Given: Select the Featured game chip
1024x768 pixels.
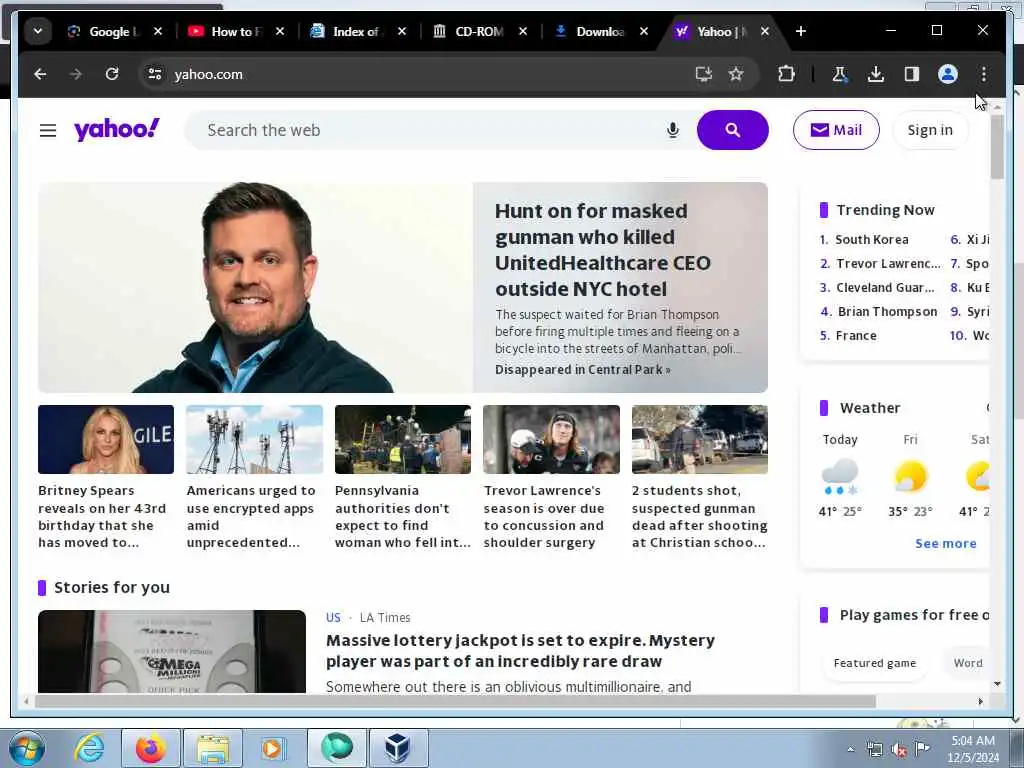Looking at the screenshot, I should pos(874,663).
